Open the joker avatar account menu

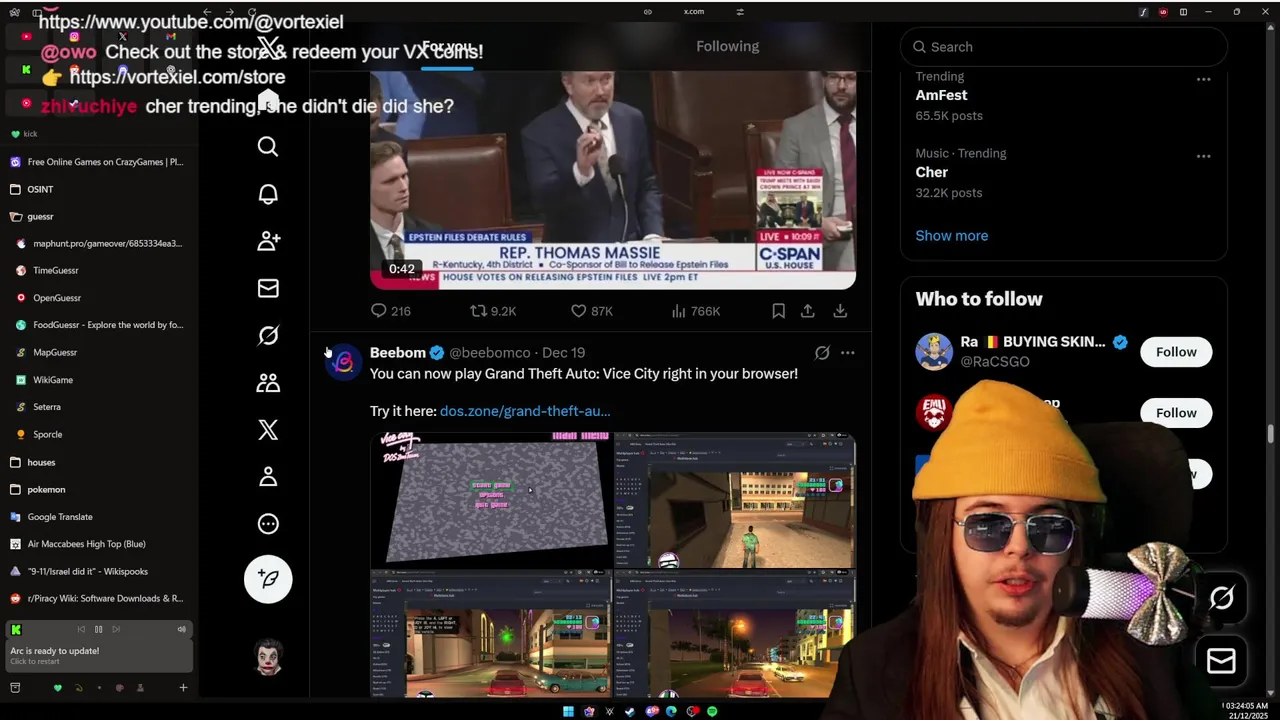tap(268, 656)
